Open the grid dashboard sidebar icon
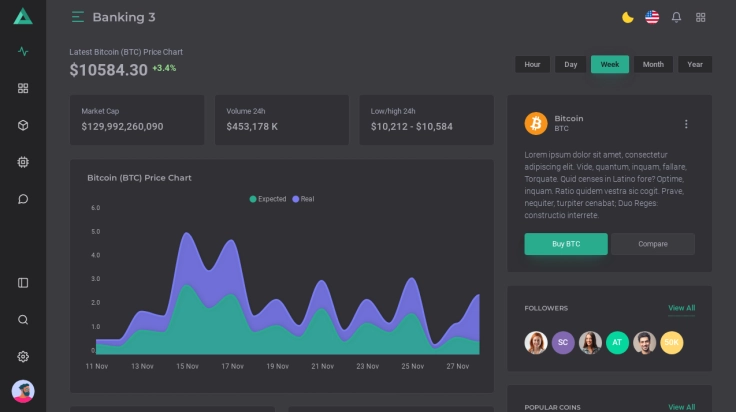736x412 pixels. (23, 88)
